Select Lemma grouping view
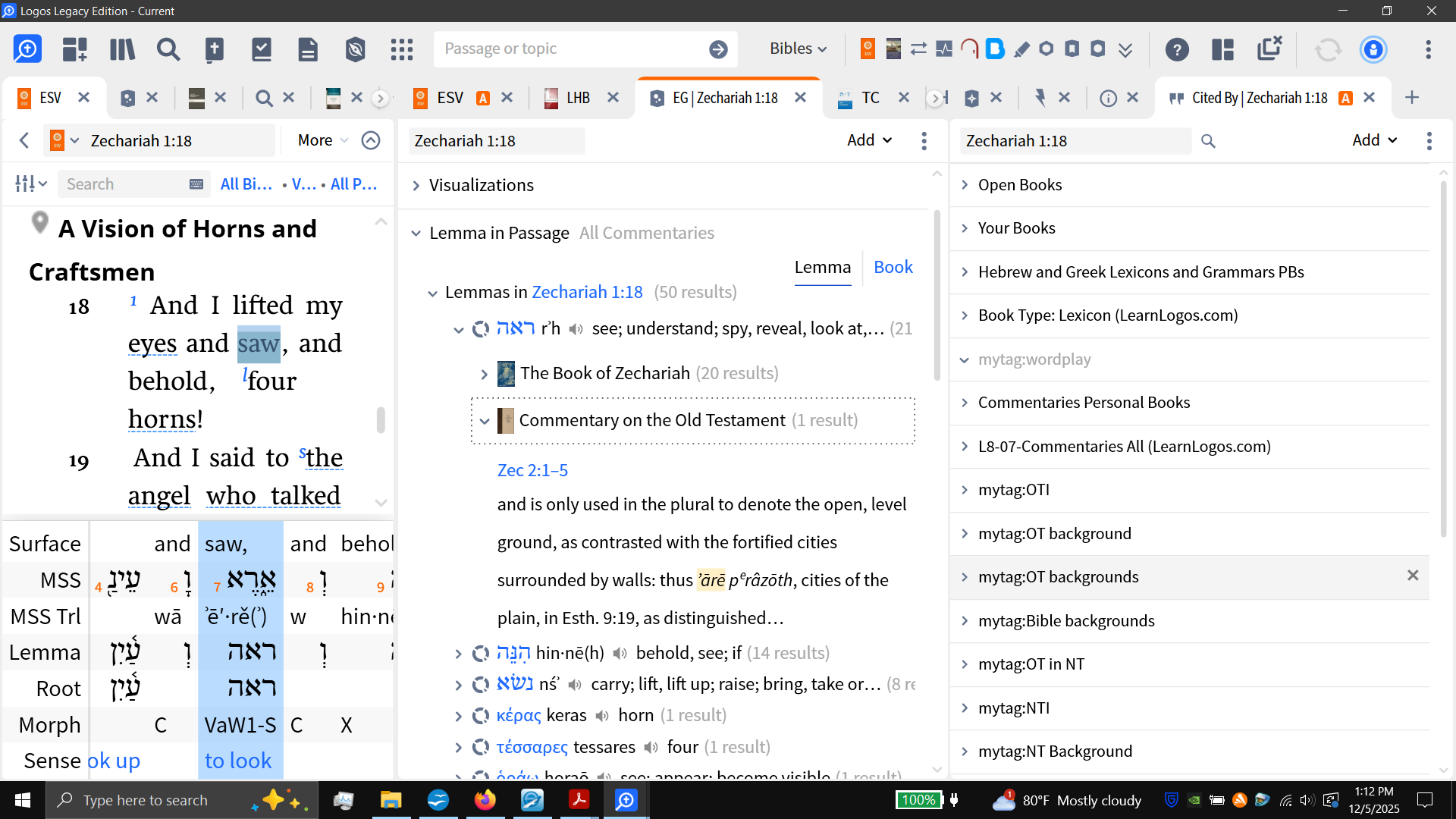Image resolution: width=1456 pixels, height=819 pixels. pos(822,267)
